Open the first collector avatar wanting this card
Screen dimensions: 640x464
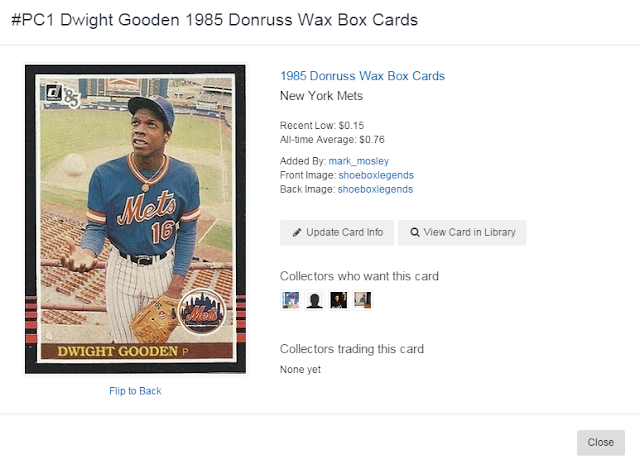tap(291, 300)
